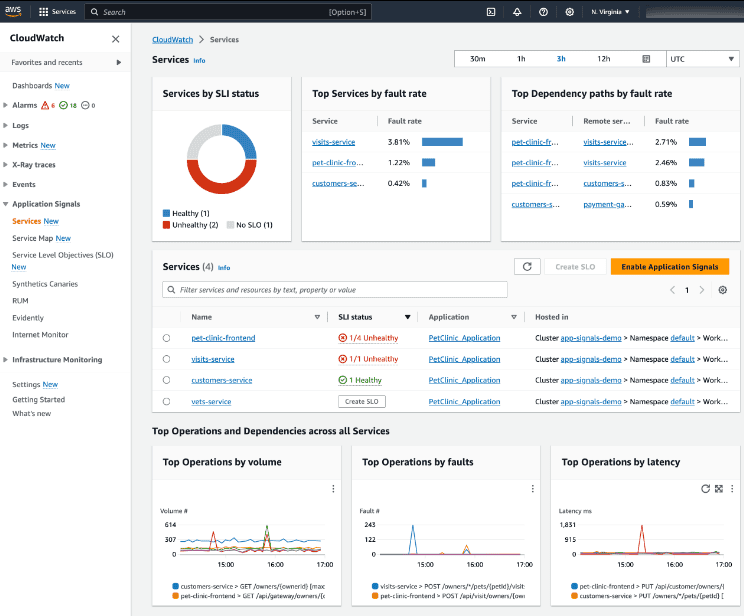Open the console settings gear in top bar
744x616 pixels.
click(569, 12)
